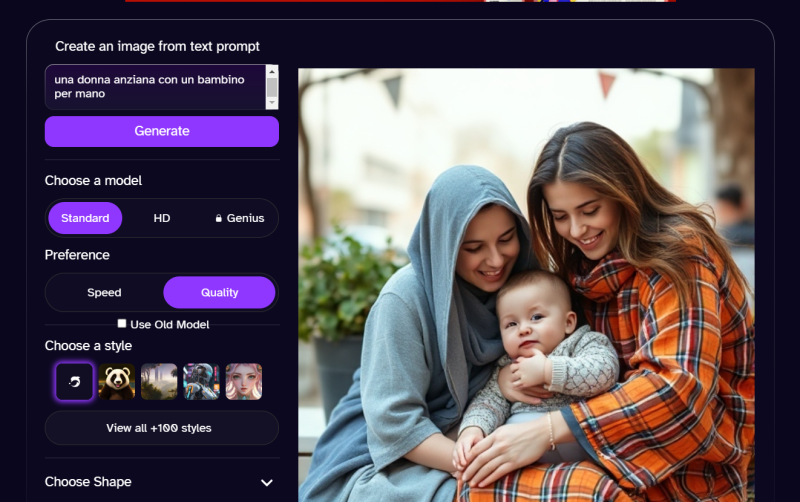Click the prompt textarea scrollbar thumb
This screenshot has height=502, width=800.
[x=272, y=87]
